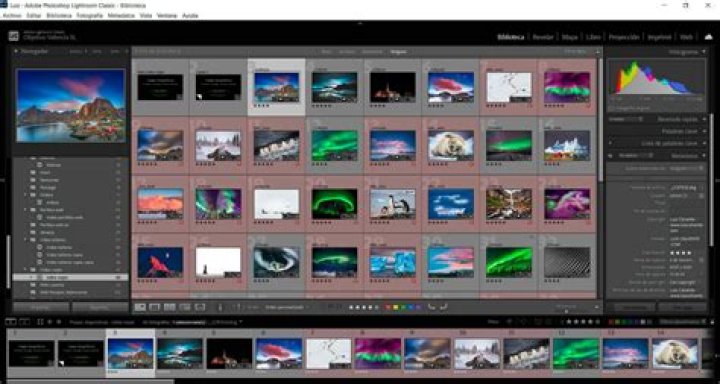The height and width of the screenshot is (384, 720).
Task: Expand the Revelado rápido panel
Action: coord(704,119)
